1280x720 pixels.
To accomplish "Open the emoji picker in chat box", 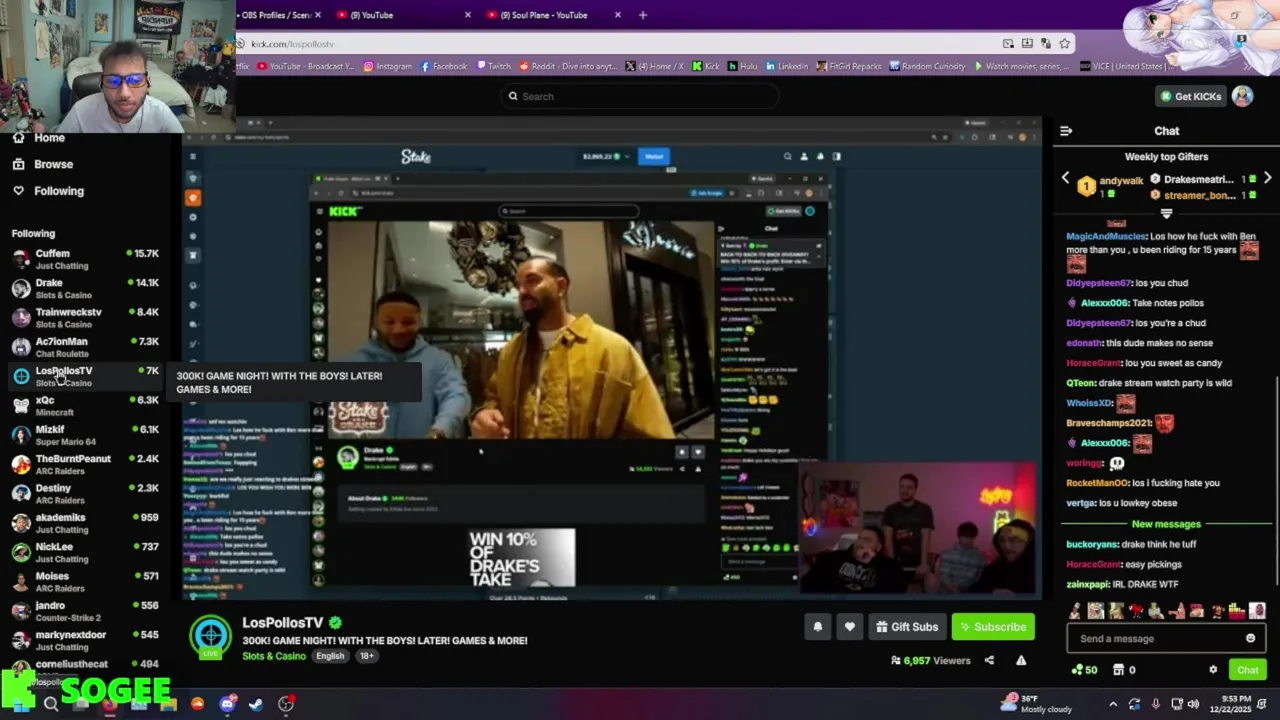I will click(x=1250, y=638).
